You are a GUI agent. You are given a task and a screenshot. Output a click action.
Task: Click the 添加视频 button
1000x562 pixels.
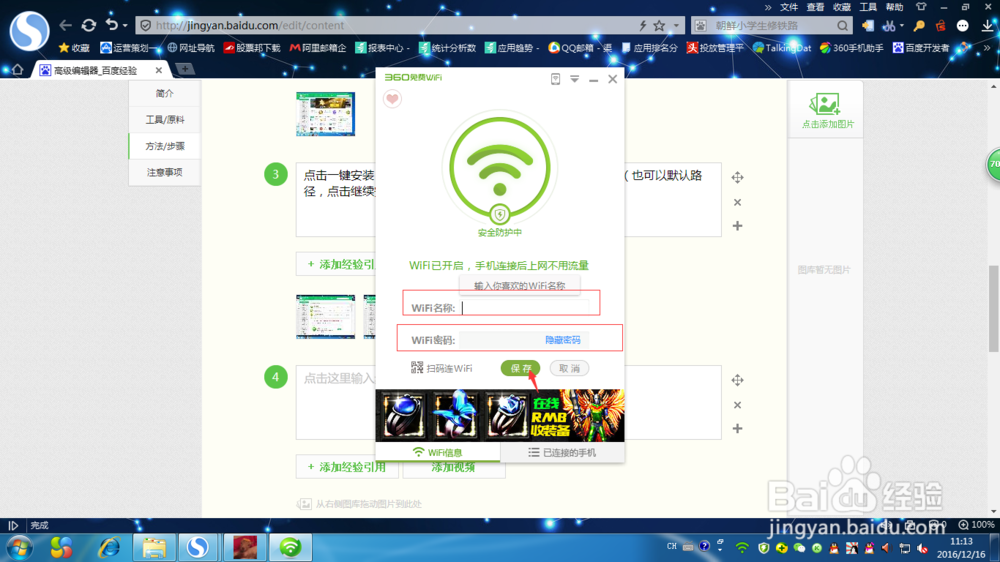click(x=453, y=468)
